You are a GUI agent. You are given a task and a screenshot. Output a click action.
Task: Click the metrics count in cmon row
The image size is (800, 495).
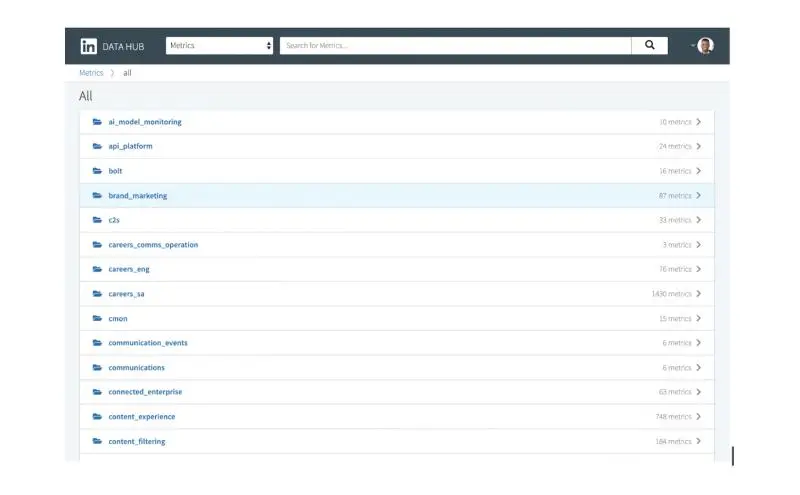pyautogui.click(x=675, y=318)
